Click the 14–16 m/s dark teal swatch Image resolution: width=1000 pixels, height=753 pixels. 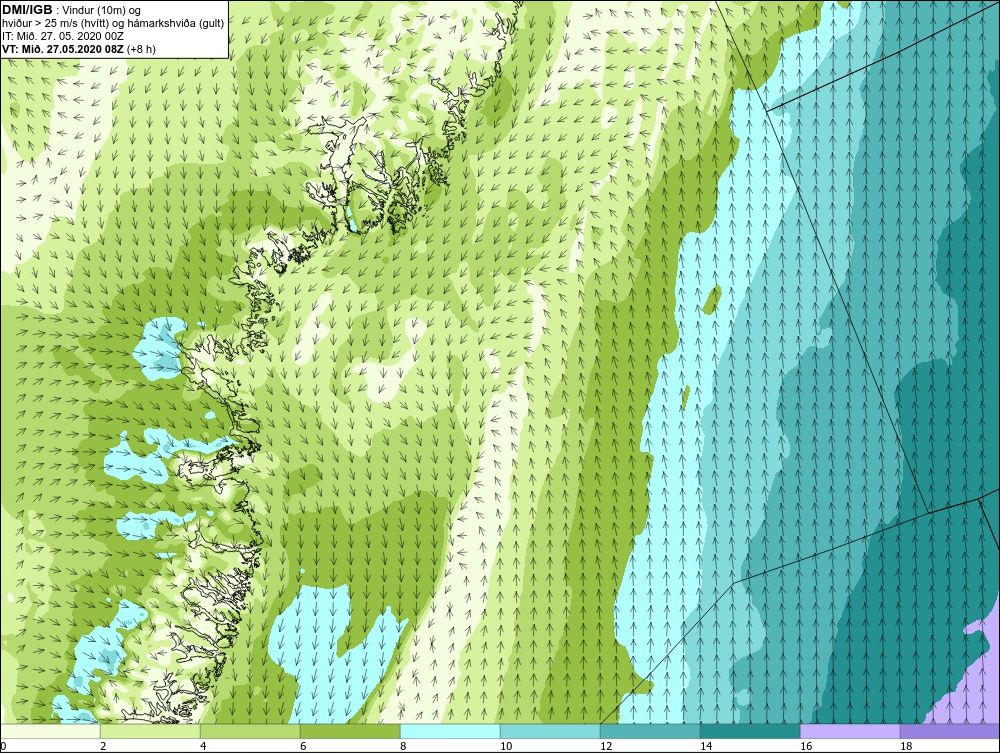coord(750,731)
